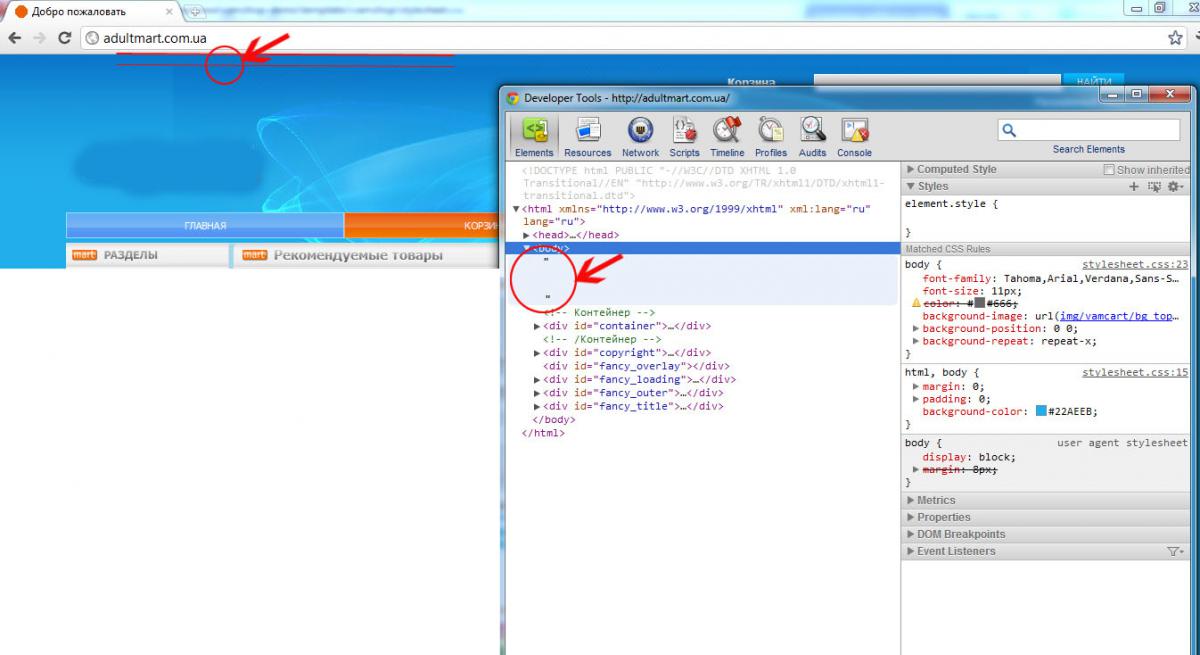Open the Resources panel icon
The image size is (1200, 655).
pyautogui.click(x=587, y=137)
